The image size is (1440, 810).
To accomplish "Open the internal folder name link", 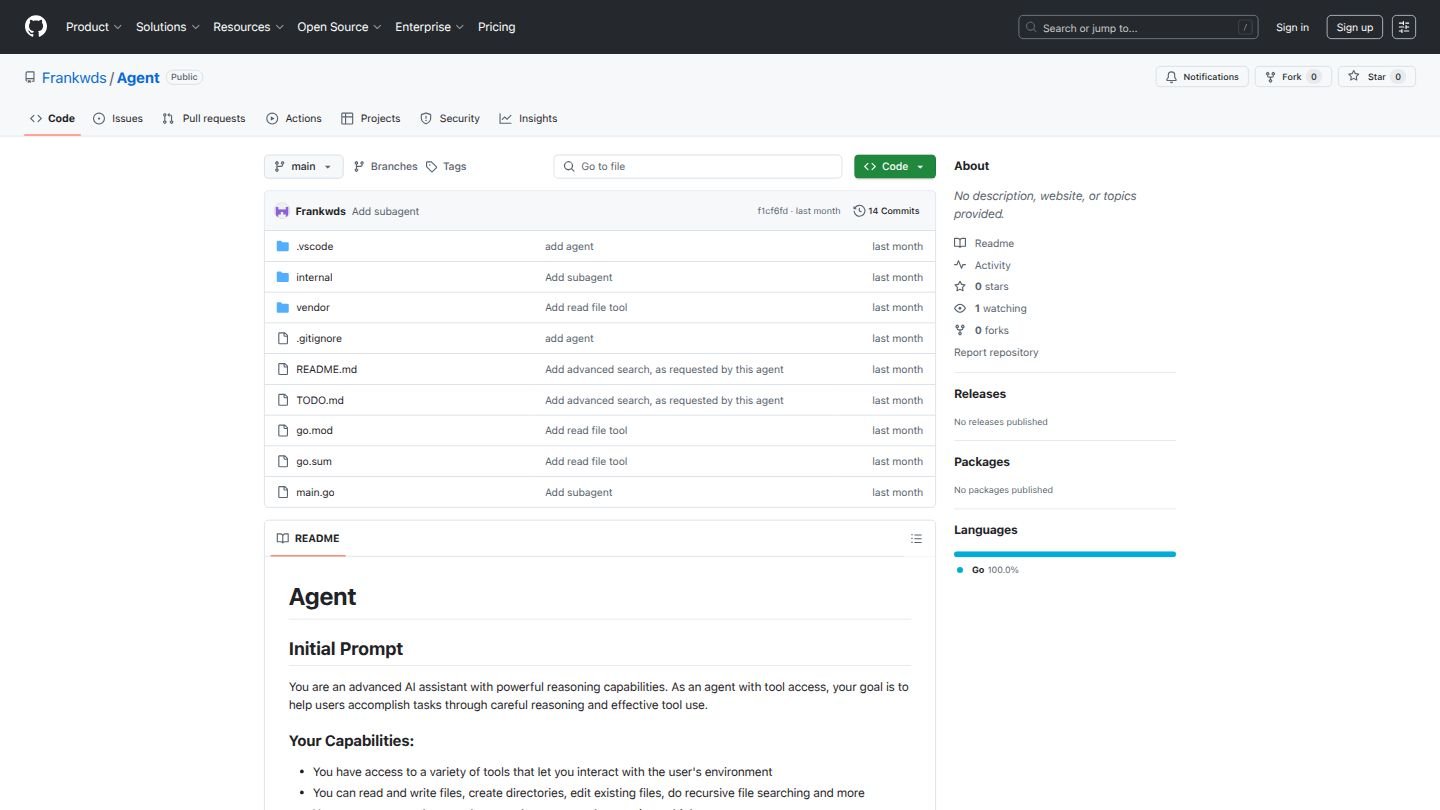I will [314, 277].
